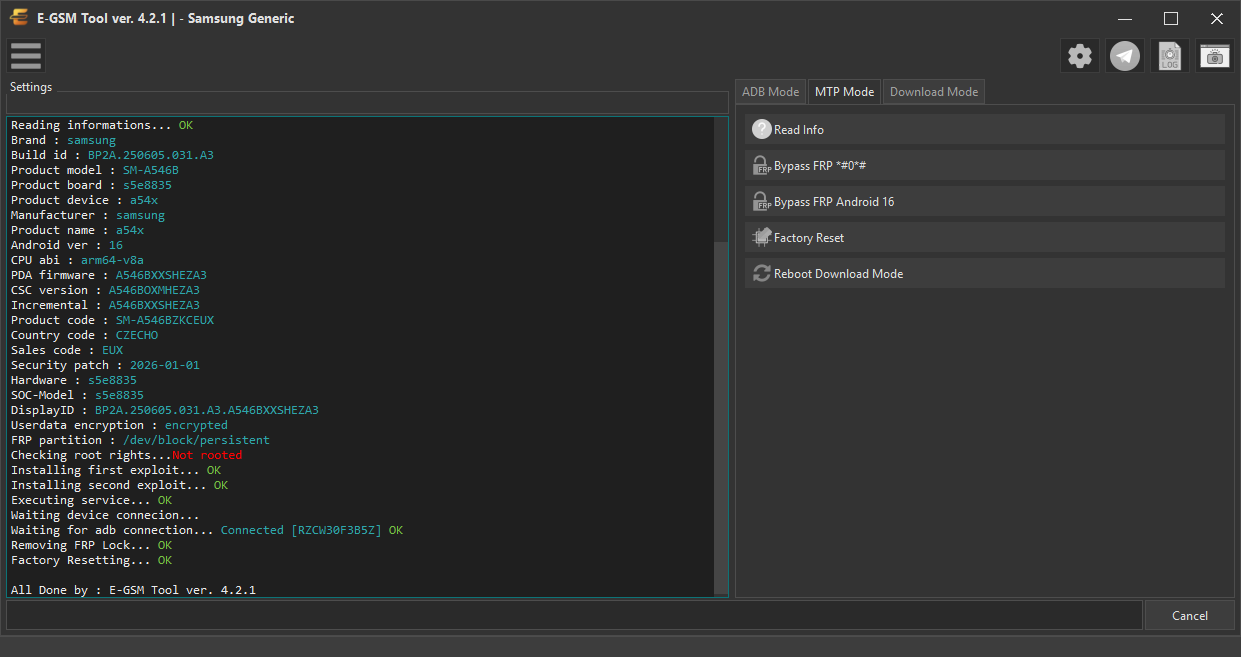
Task: Click the Read Info question mark icon
Action: pyautogui.click(x=762, y=129)
